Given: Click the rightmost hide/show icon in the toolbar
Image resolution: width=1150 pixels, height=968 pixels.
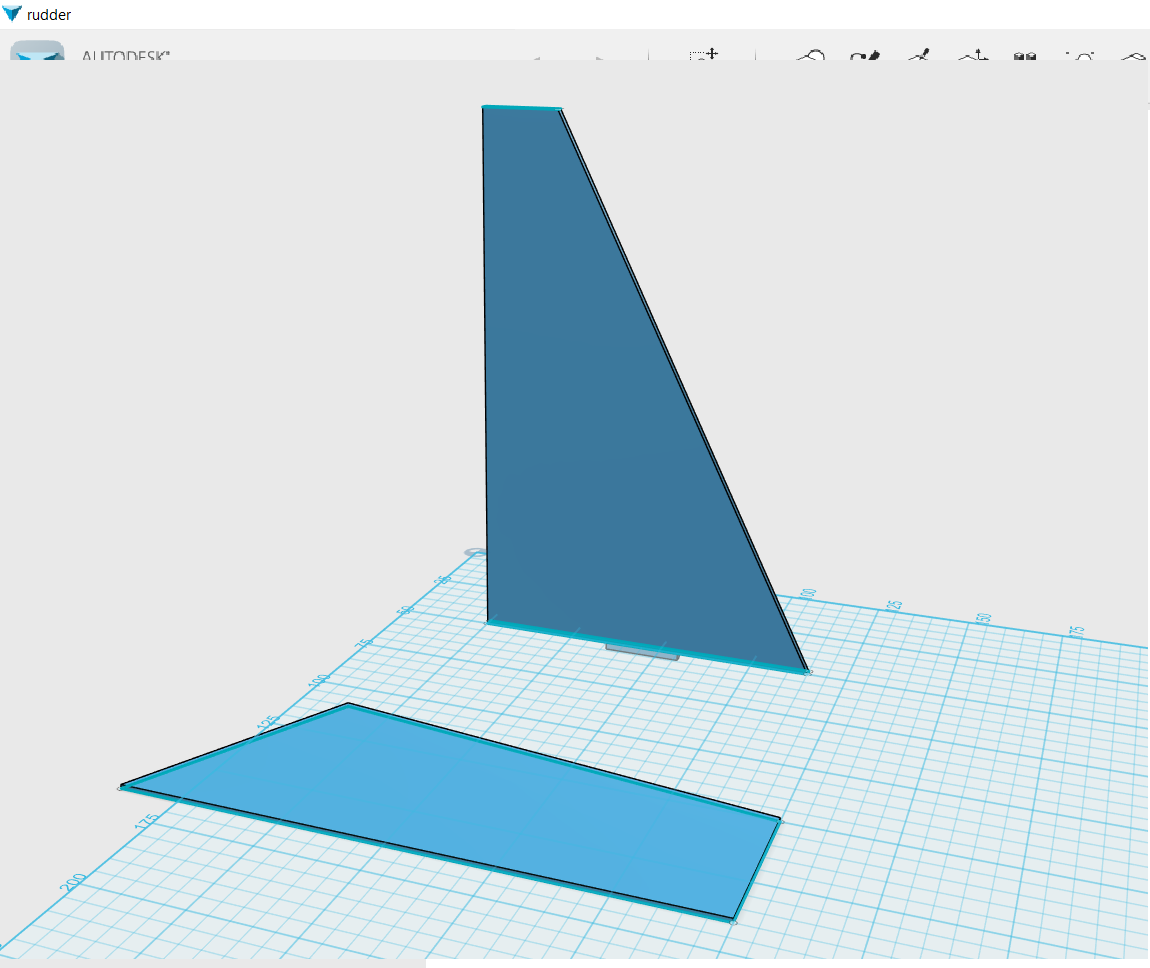Looking at the screenshot, I should pos(1135,58).
